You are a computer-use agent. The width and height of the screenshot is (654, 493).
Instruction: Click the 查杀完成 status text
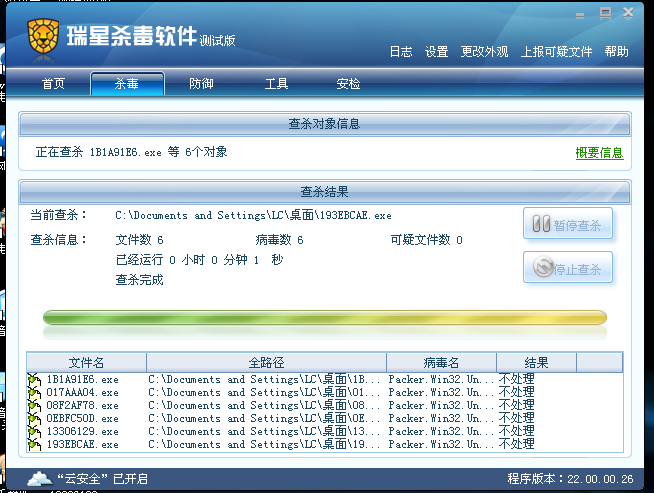tap(139, 279)
